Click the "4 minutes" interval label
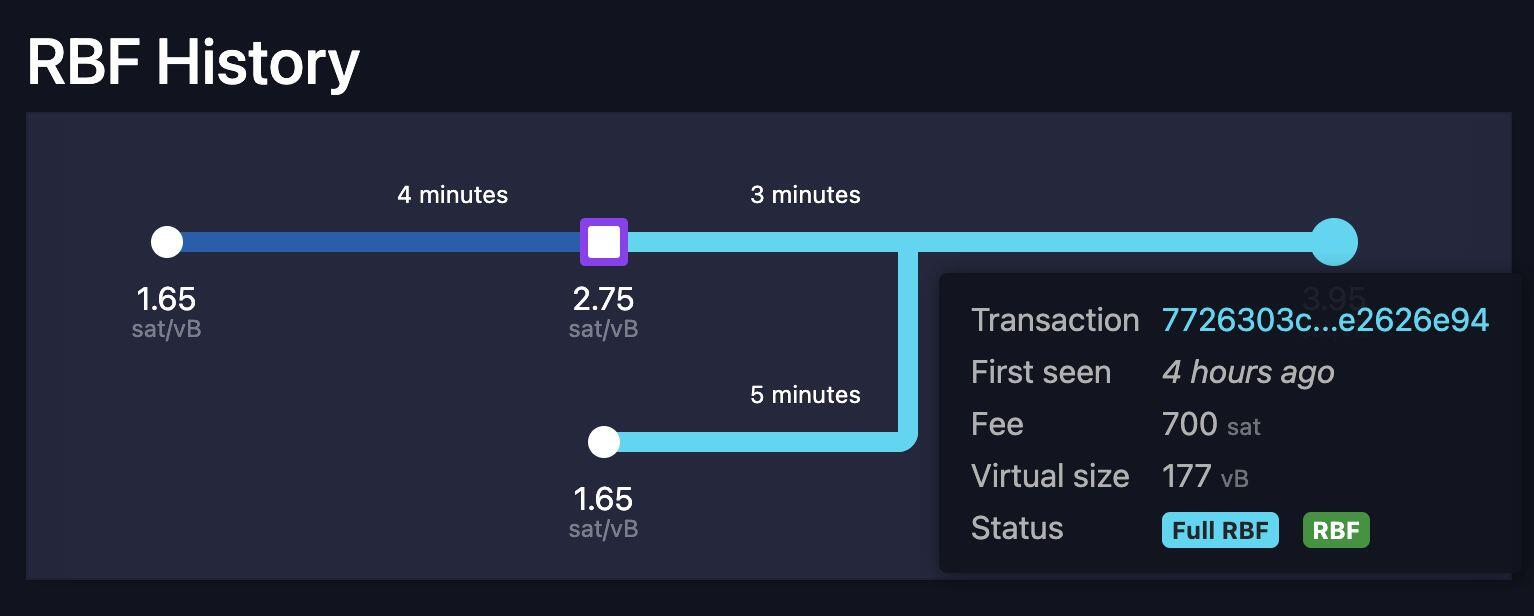Viewport: 1534px width, 616px height. 452,195
